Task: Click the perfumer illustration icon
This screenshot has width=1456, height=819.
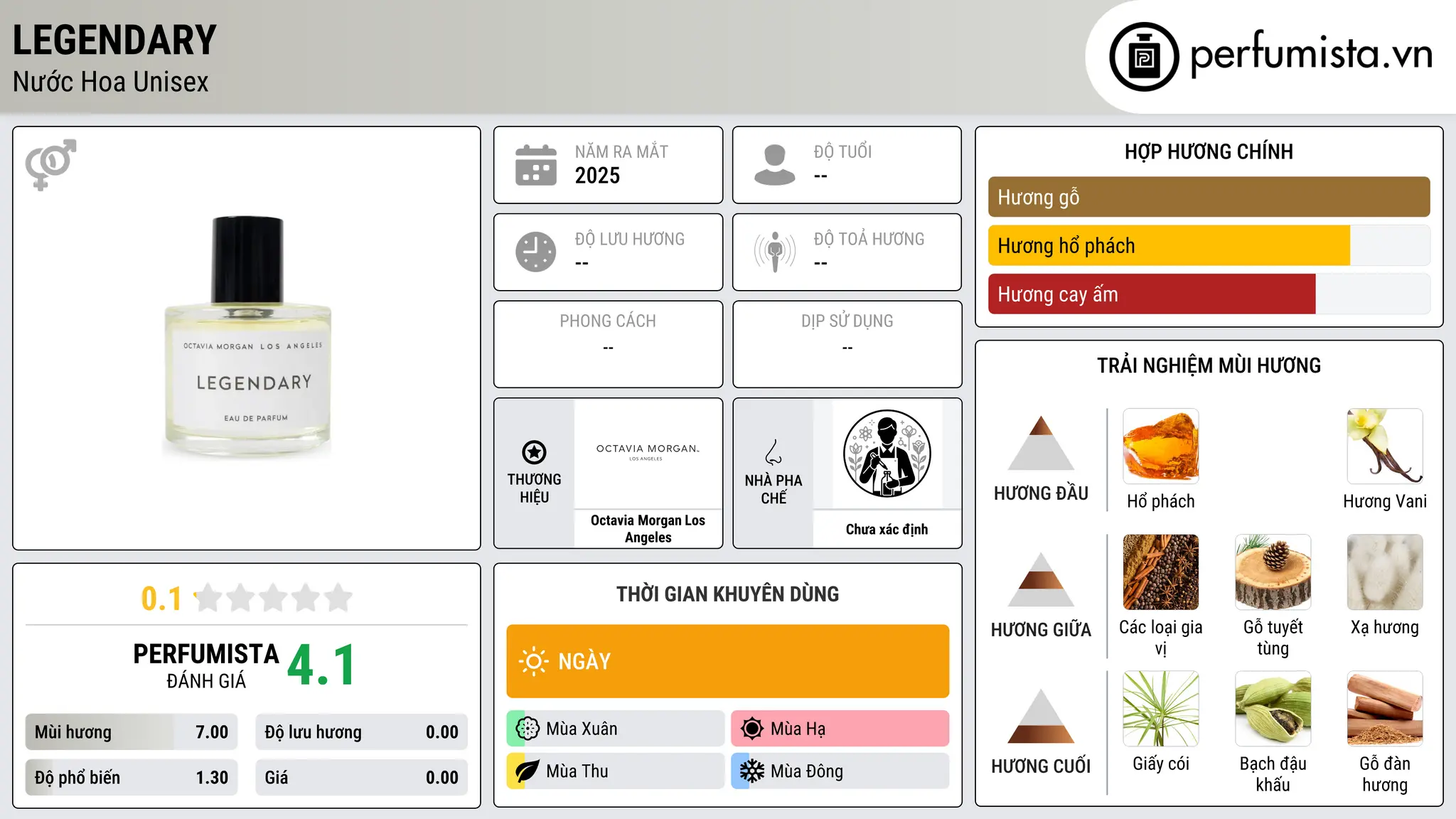Action: [887, 454]
